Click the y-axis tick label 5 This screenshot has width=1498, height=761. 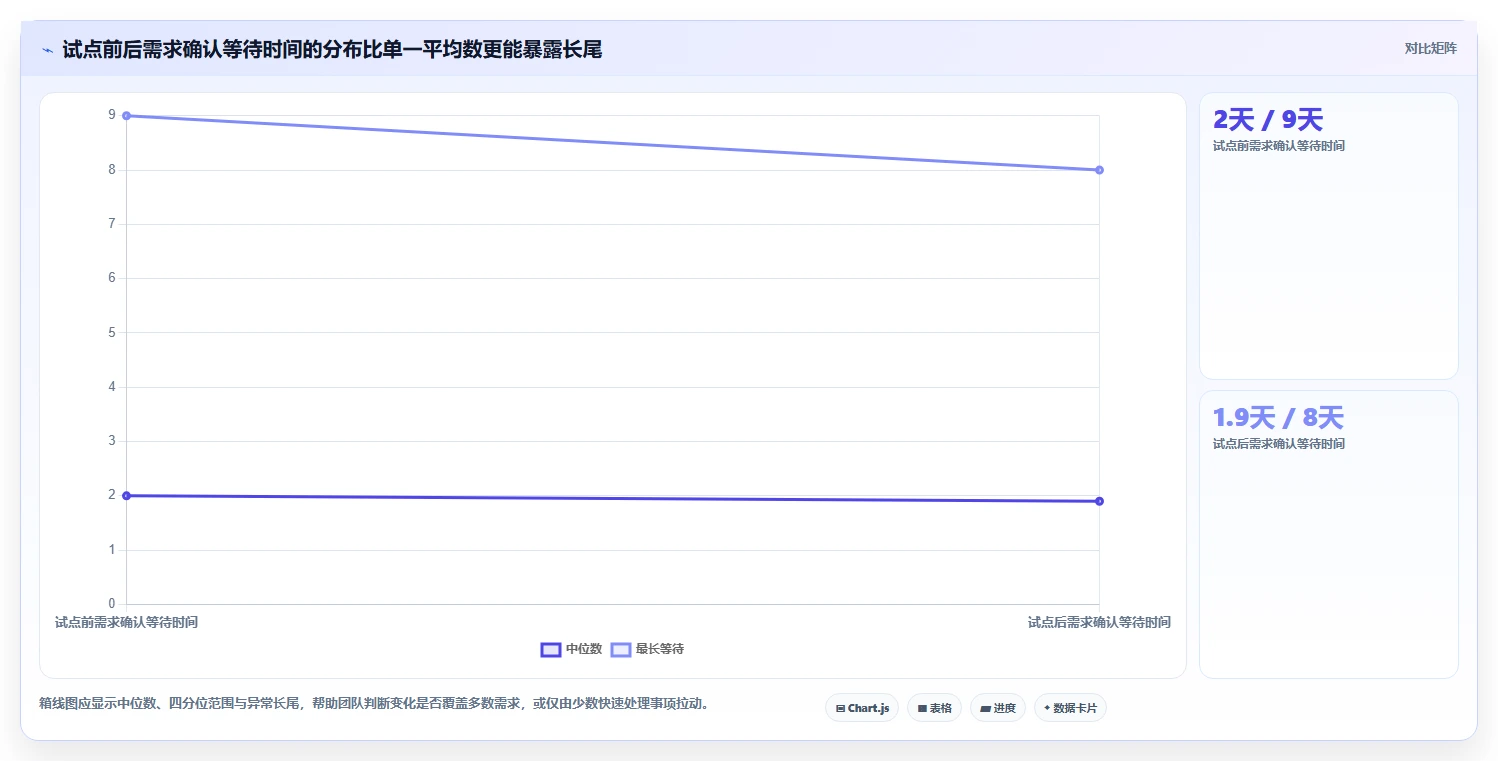tap(112, 332)
